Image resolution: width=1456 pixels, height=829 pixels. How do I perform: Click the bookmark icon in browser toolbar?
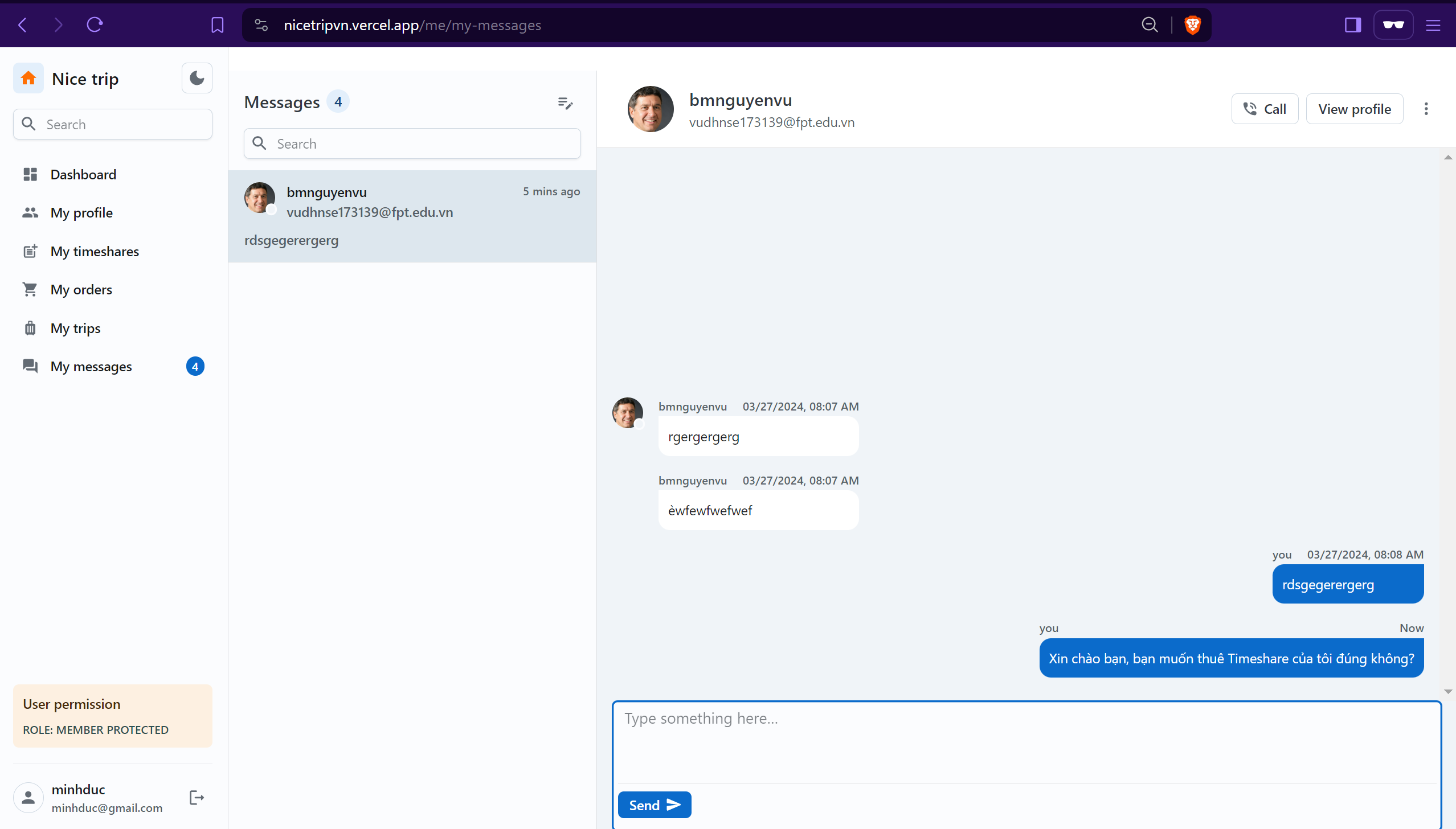(217, 25)
